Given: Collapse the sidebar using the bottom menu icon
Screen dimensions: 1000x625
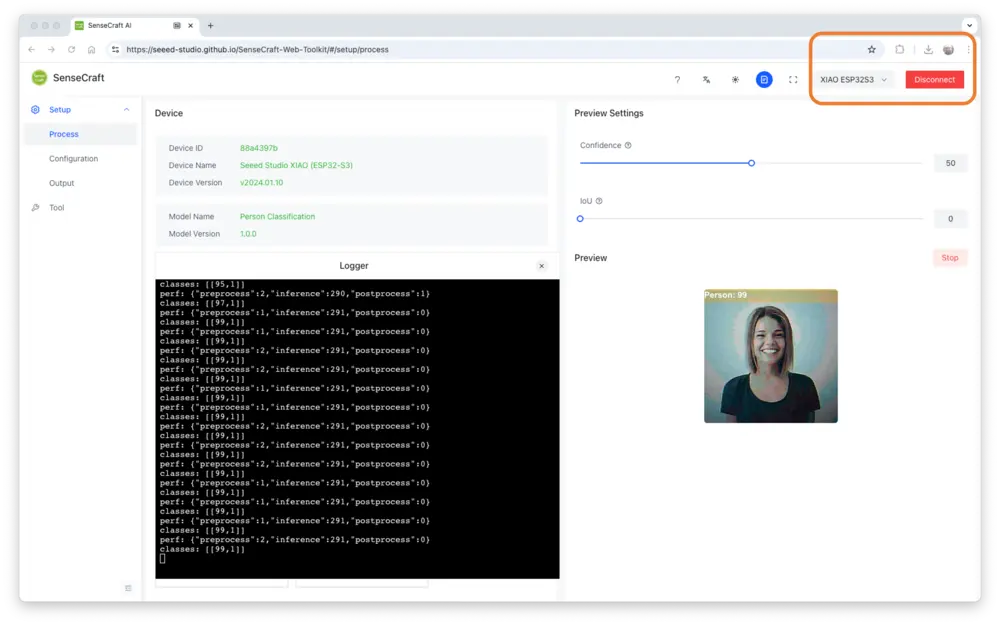Looking at the screenshot, I should (x=128, y=588).
